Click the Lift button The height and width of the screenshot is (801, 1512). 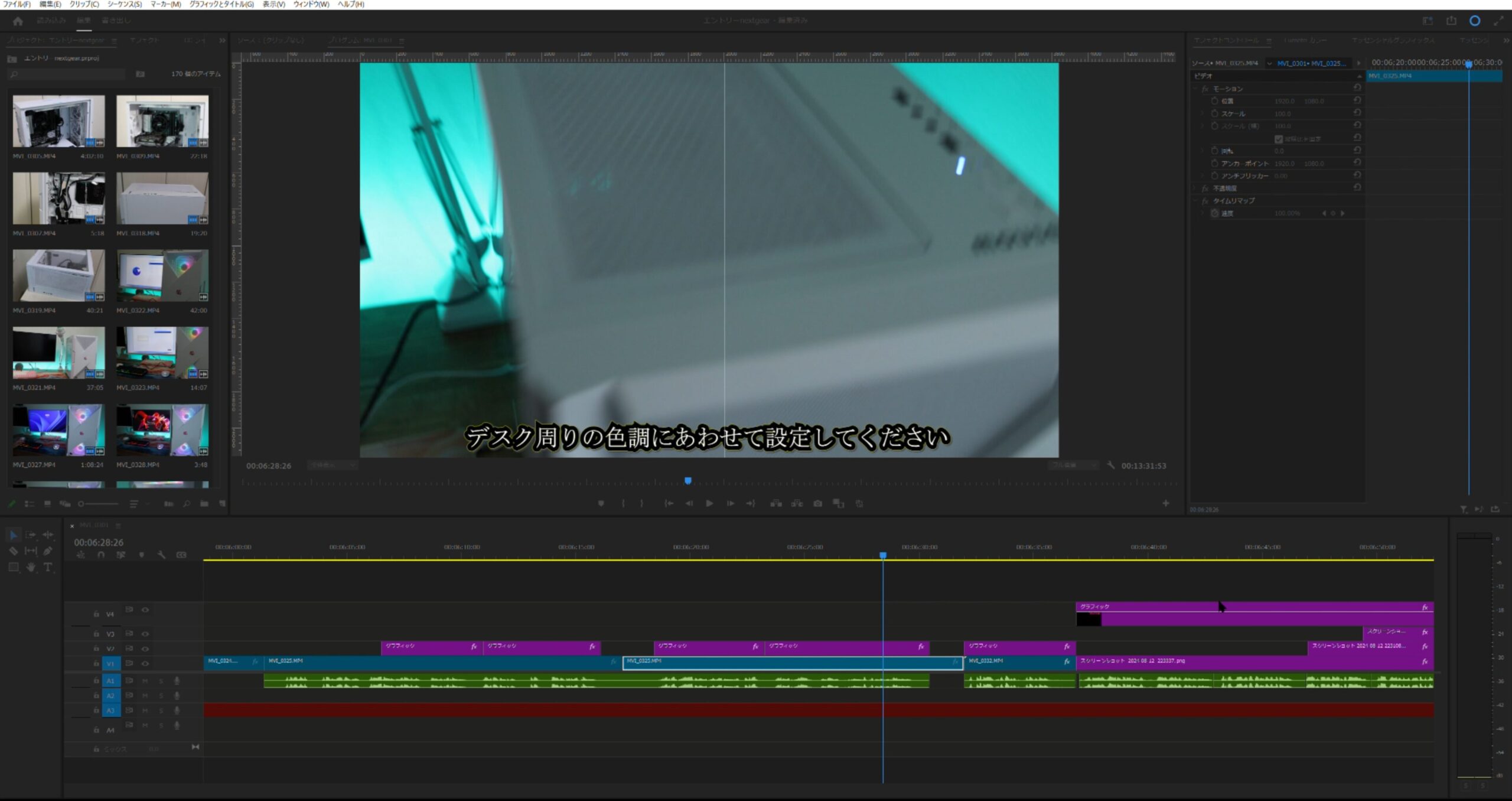[776, 503]
